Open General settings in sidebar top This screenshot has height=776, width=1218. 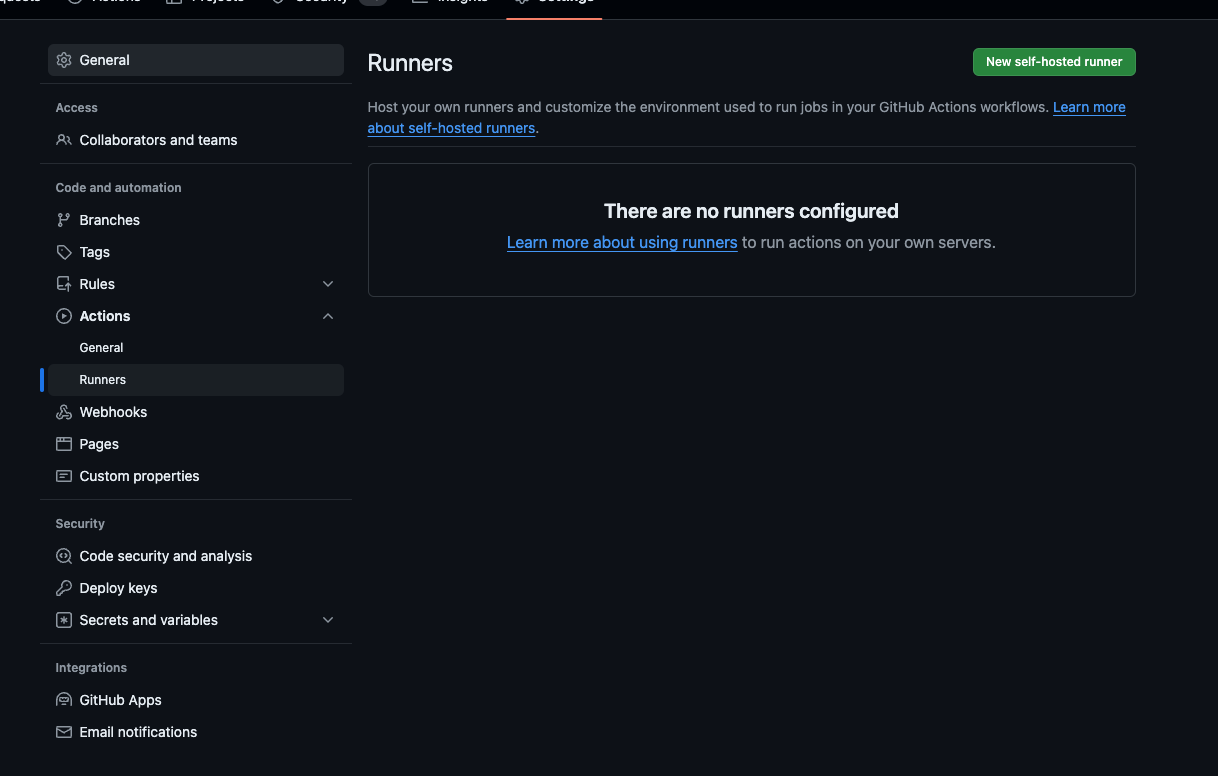coord(196,60)
